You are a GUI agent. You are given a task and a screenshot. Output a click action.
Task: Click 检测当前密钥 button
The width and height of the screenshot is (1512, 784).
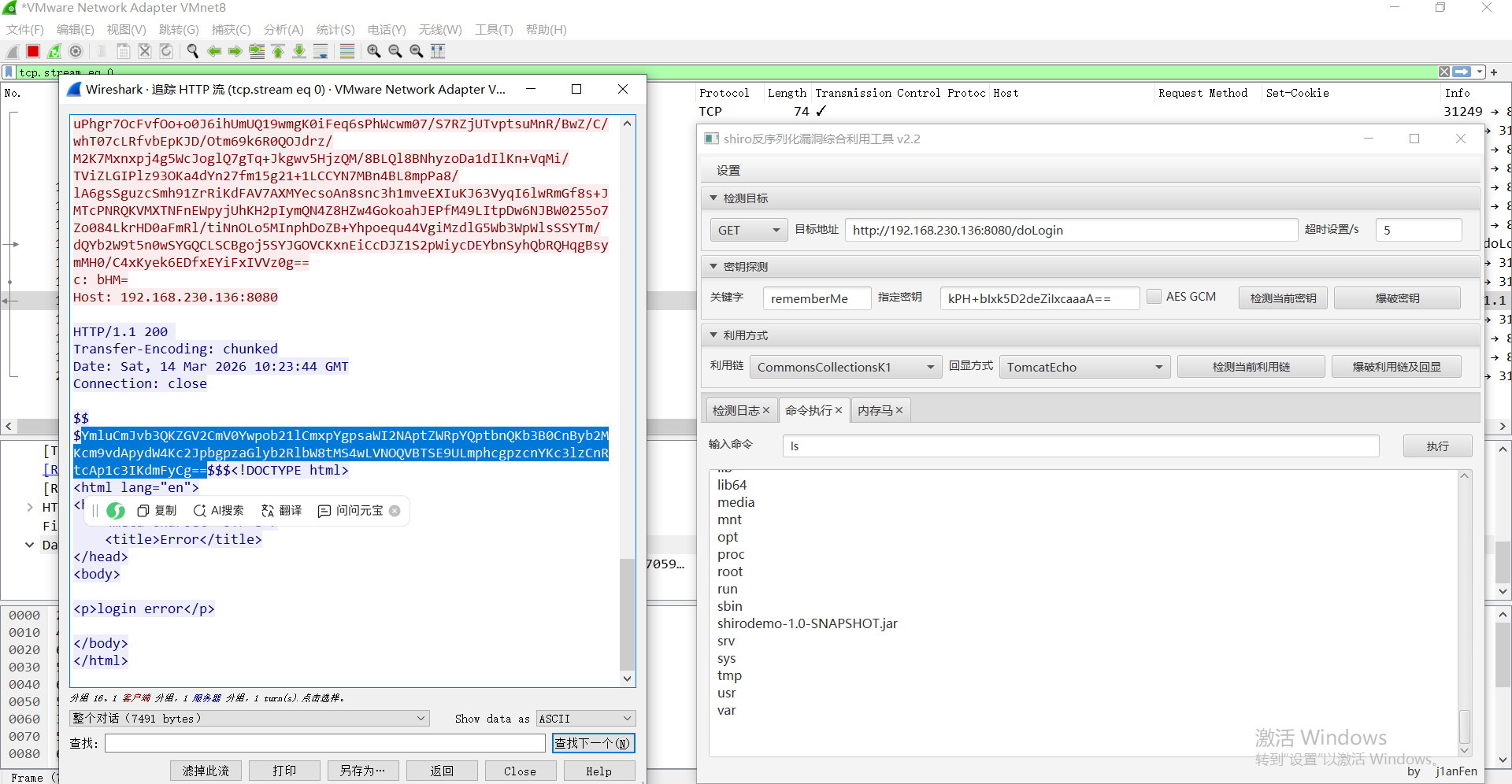[1283, 298]
